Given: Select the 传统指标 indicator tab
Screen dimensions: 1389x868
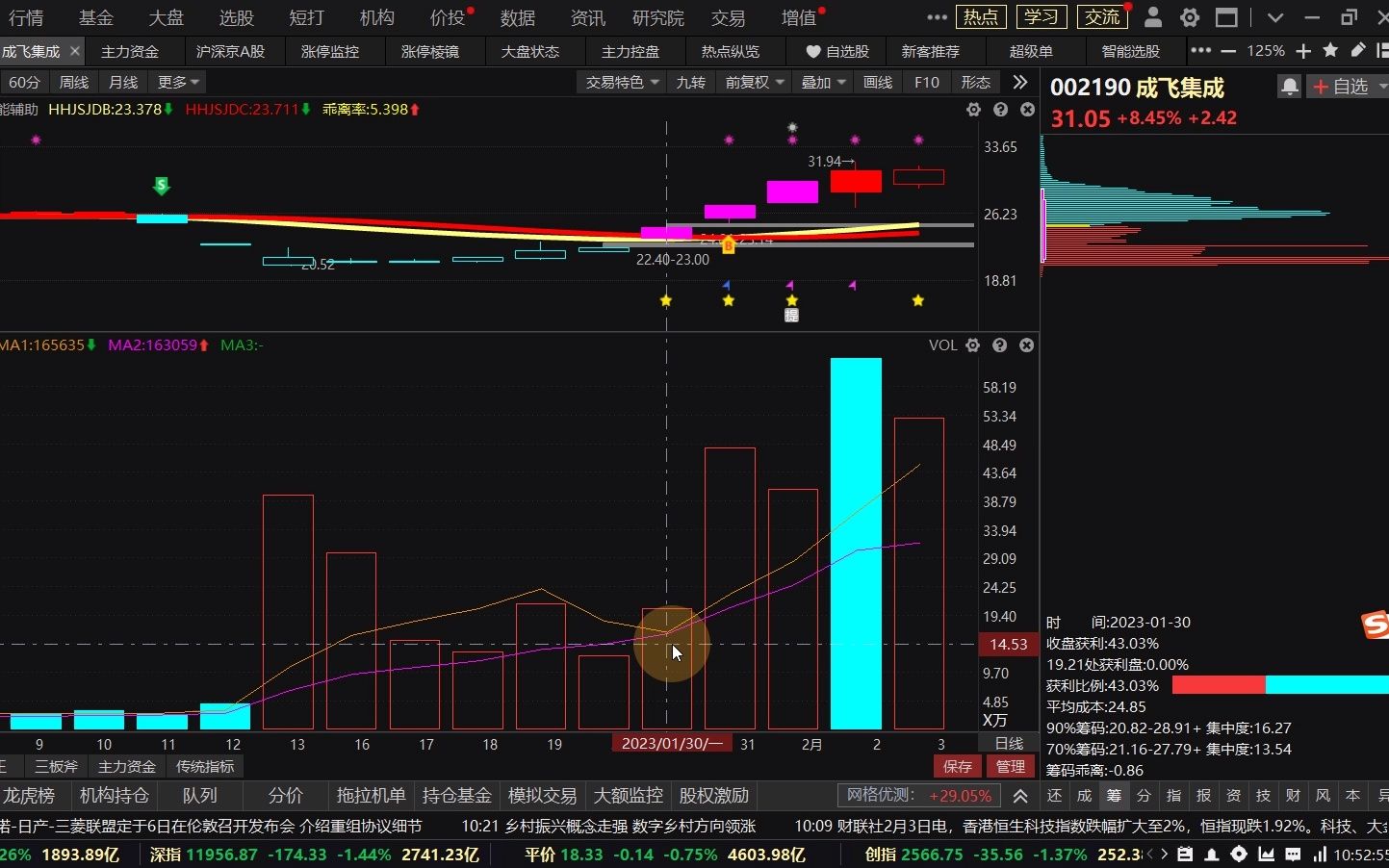Looking at the screenshot, I should point(205,766).
